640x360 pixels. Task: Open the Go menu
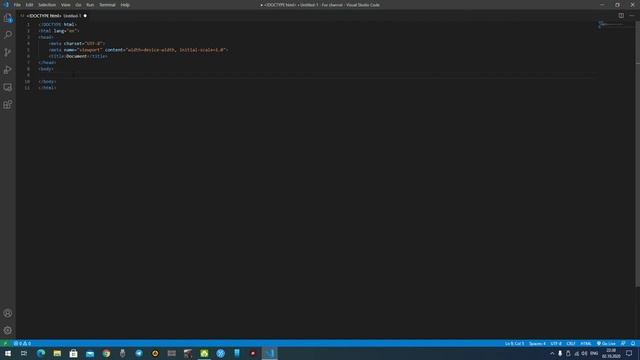click(78, 5)
